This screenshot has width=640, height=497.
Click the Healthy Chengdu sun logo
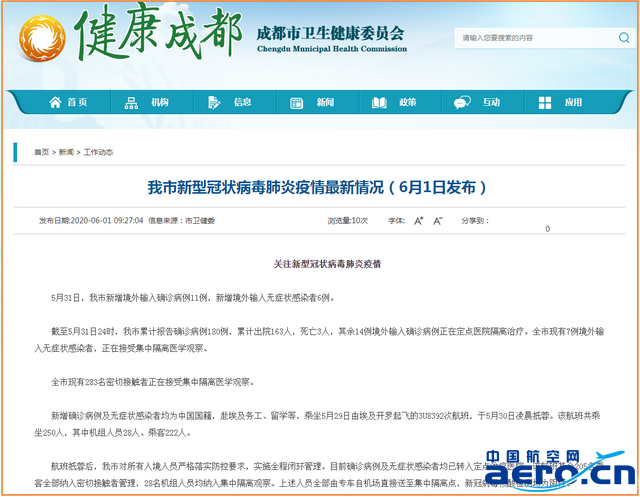42,38
